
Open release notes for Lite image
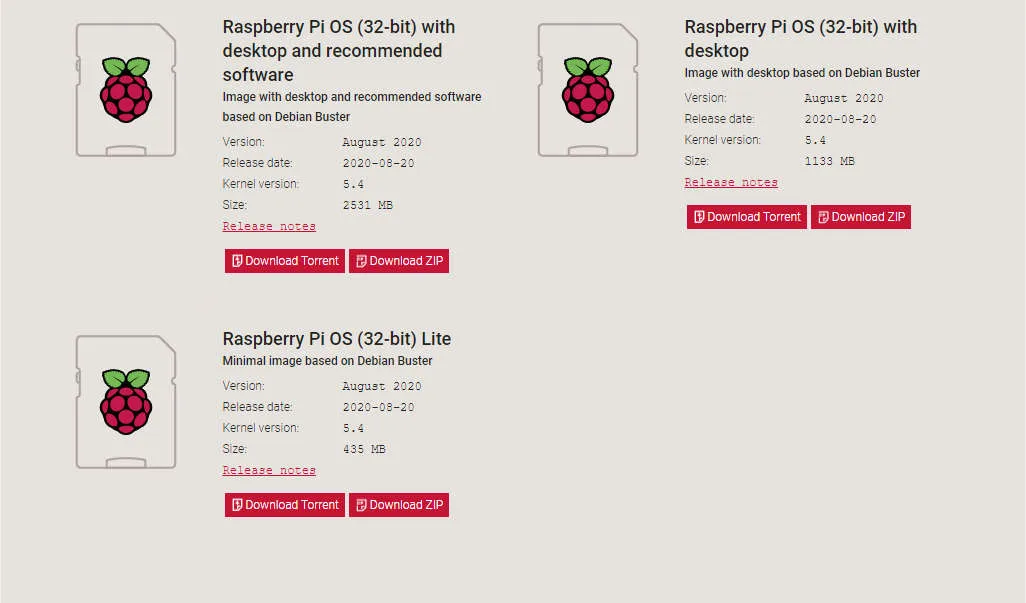click(269, 470)
